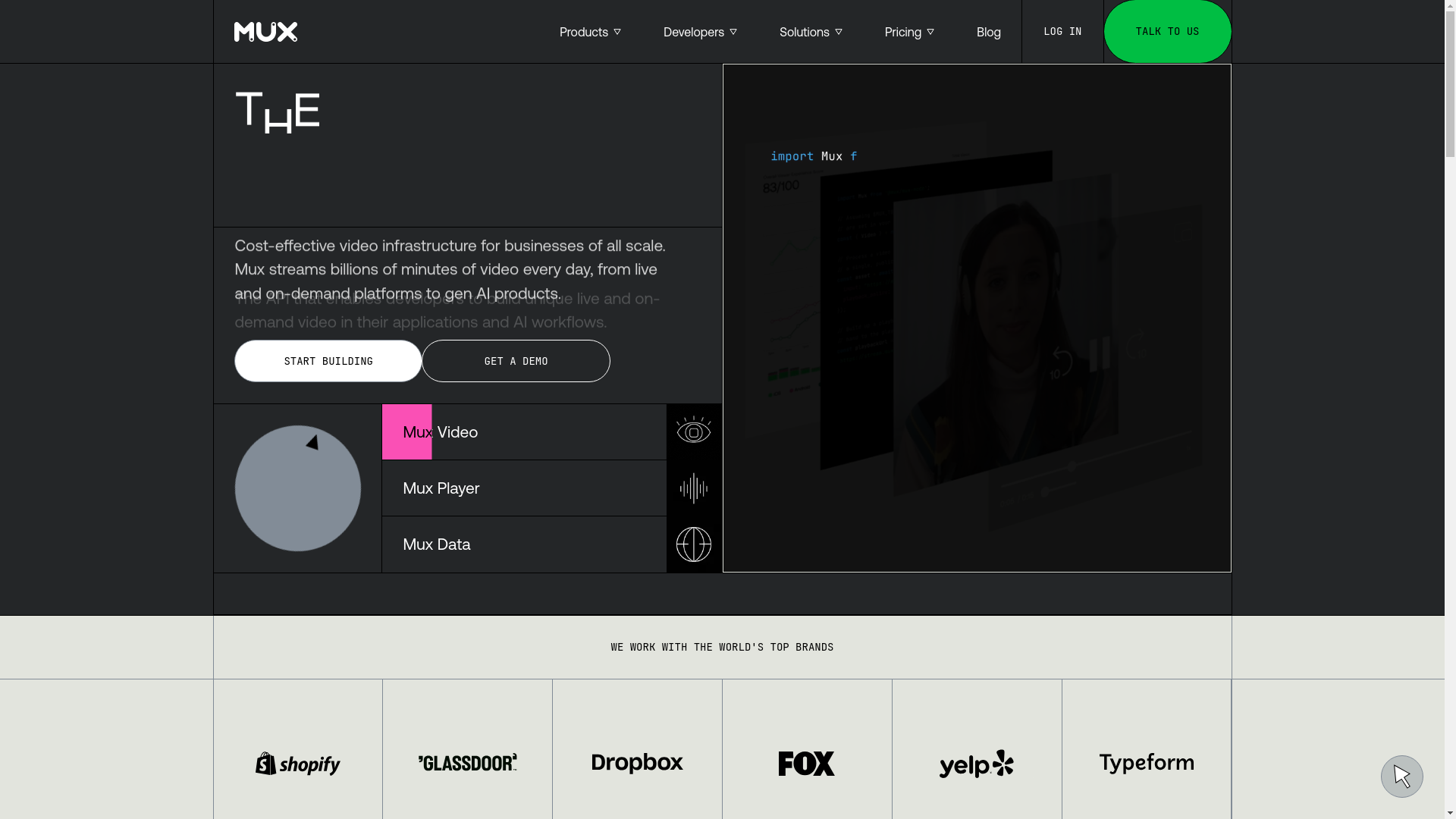Click the Shopify brand logo
Viewport: 1456px width, 819px height.
tap(298, 764)
